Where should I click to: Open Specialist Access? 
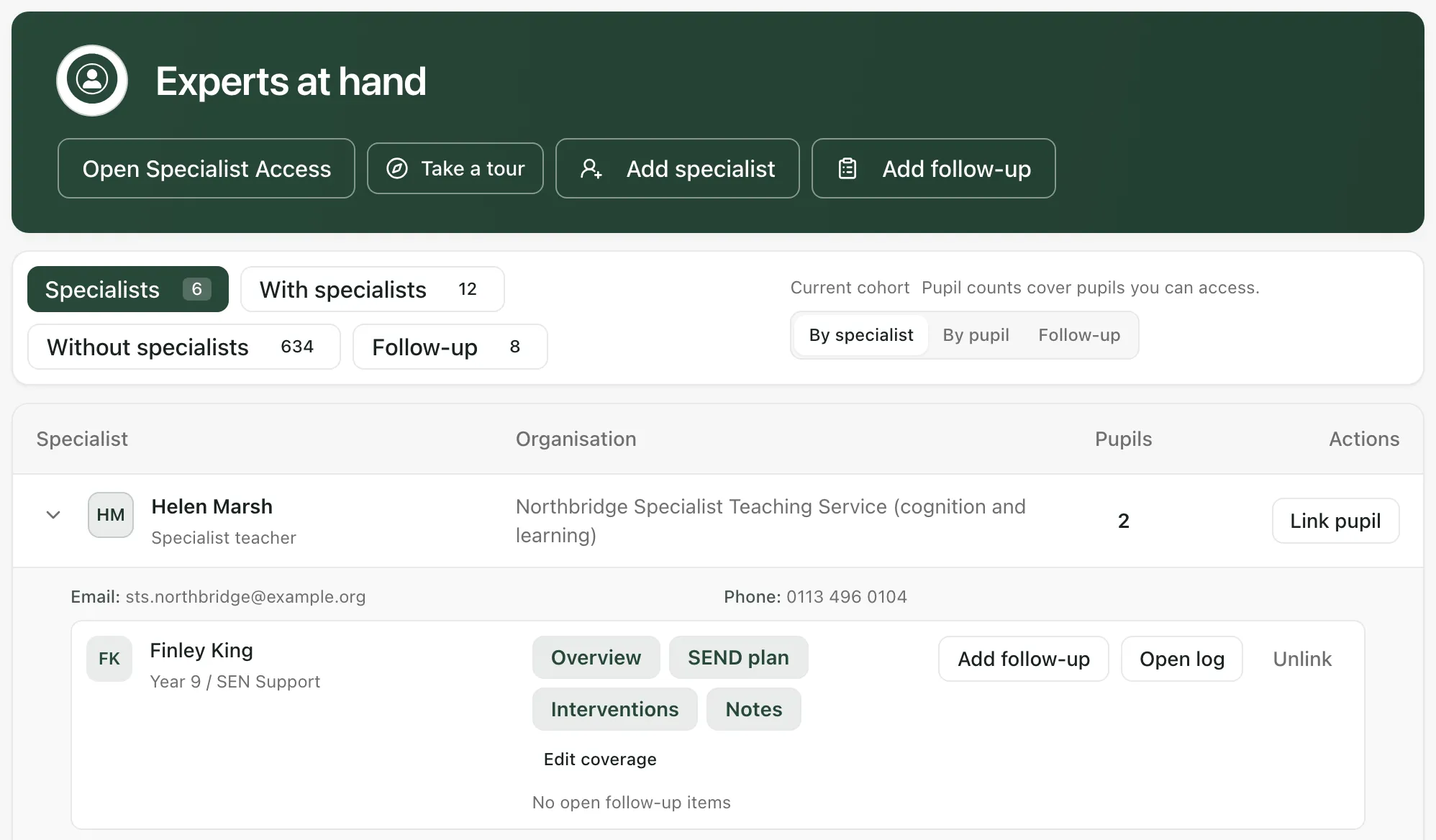tap(206, 168)
